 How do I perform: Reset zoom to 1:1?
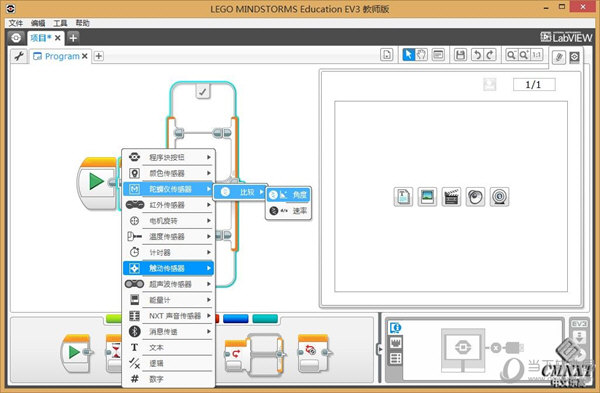click(x=537, y=55)
